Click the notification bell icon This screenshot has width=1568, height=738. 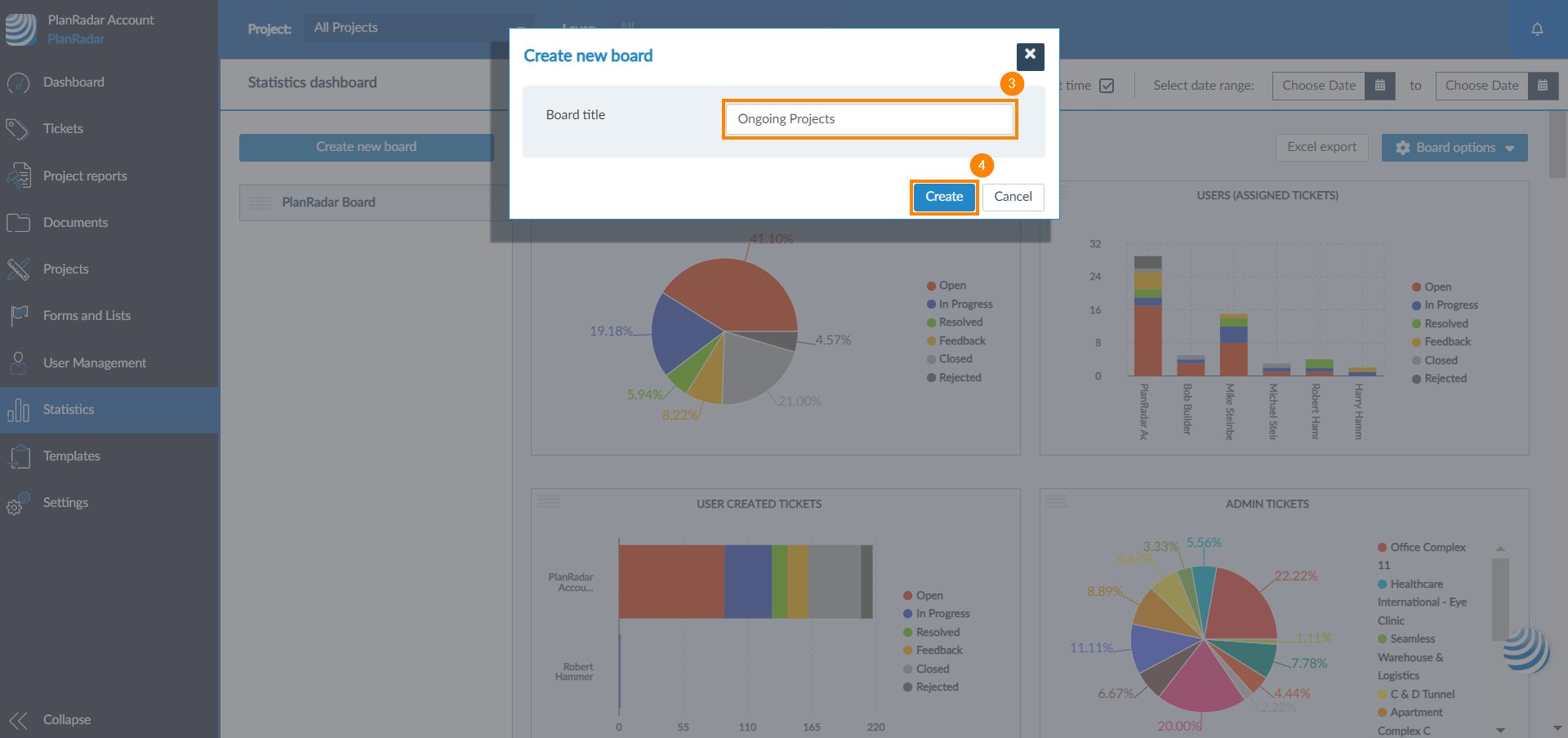point(1537,29)
